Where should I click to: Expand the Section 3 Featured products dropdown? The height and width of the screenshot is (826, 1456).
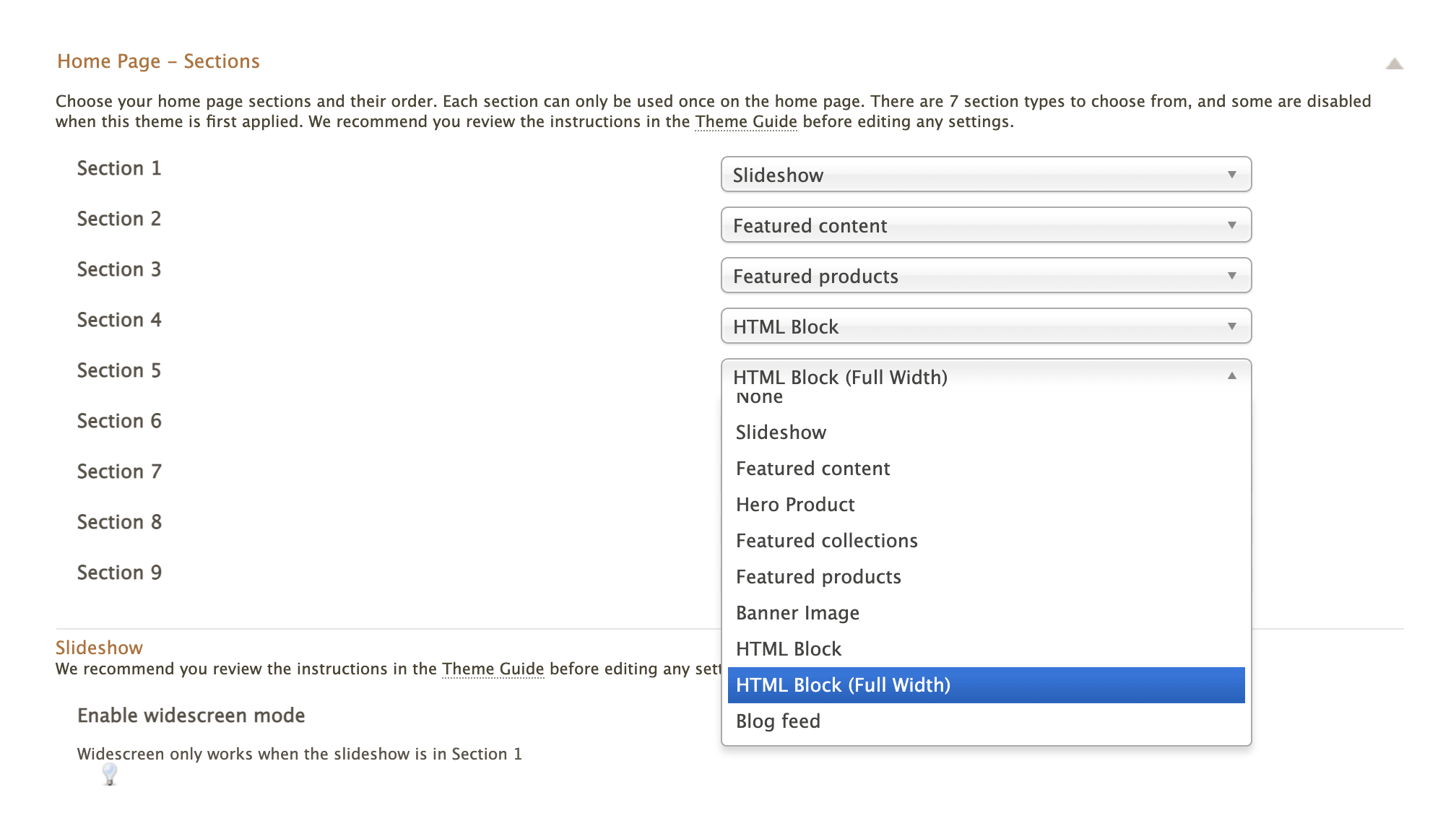point(985,276)
